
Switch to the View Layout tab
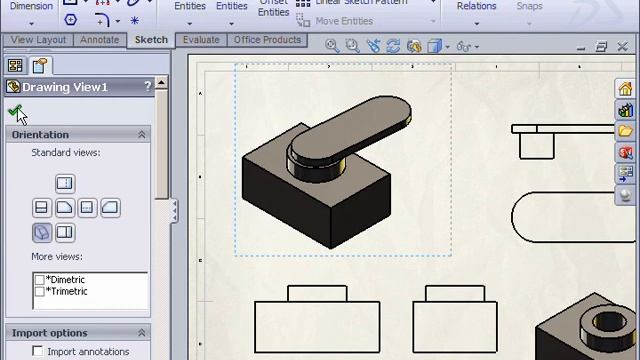point(38,40)
